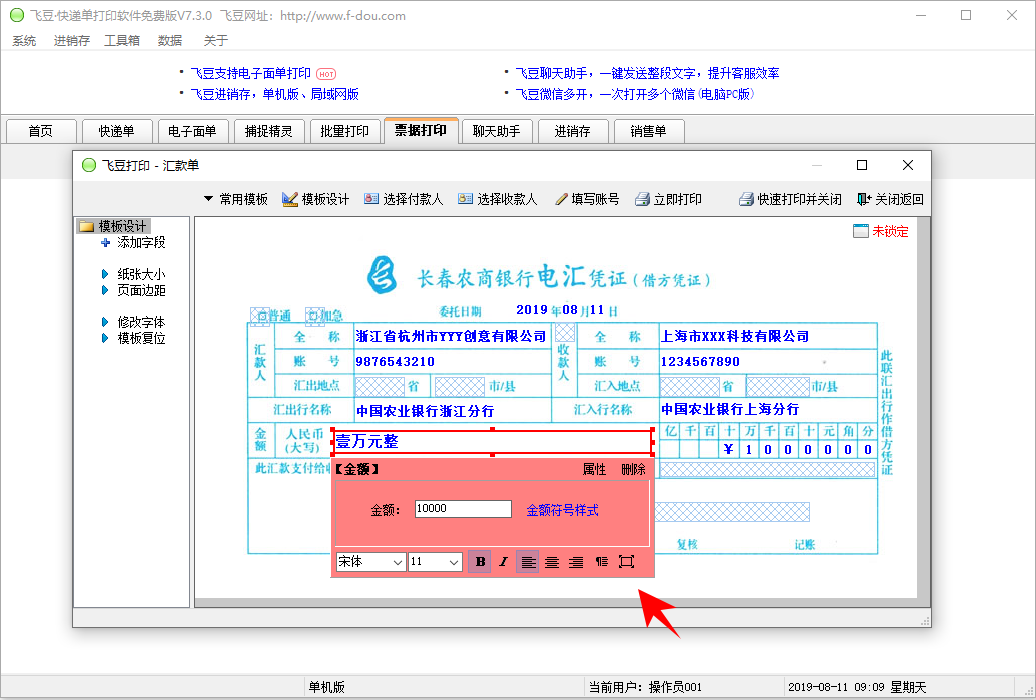Click the 立即打印 printer icon

(x=642, y=199)
